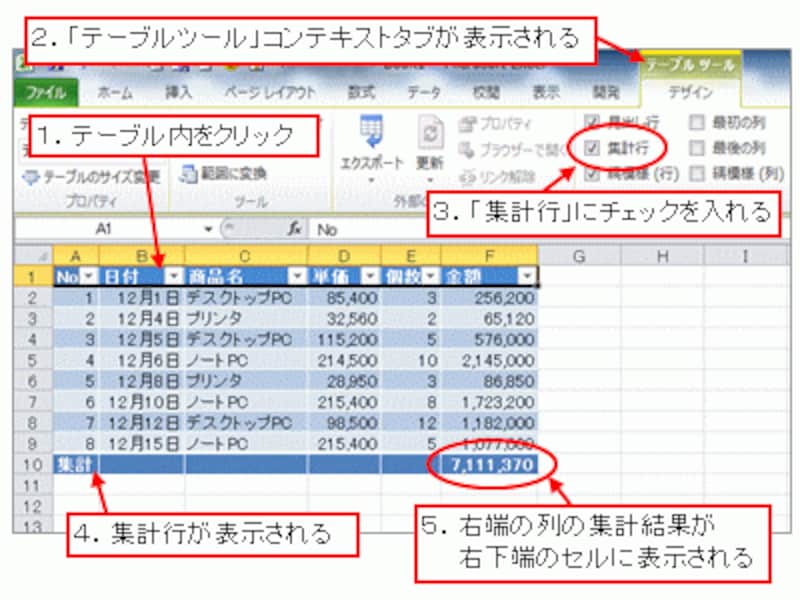This screenshot has width=800, height=600.
Task: Click cell with 256,200
Action: 489,297
